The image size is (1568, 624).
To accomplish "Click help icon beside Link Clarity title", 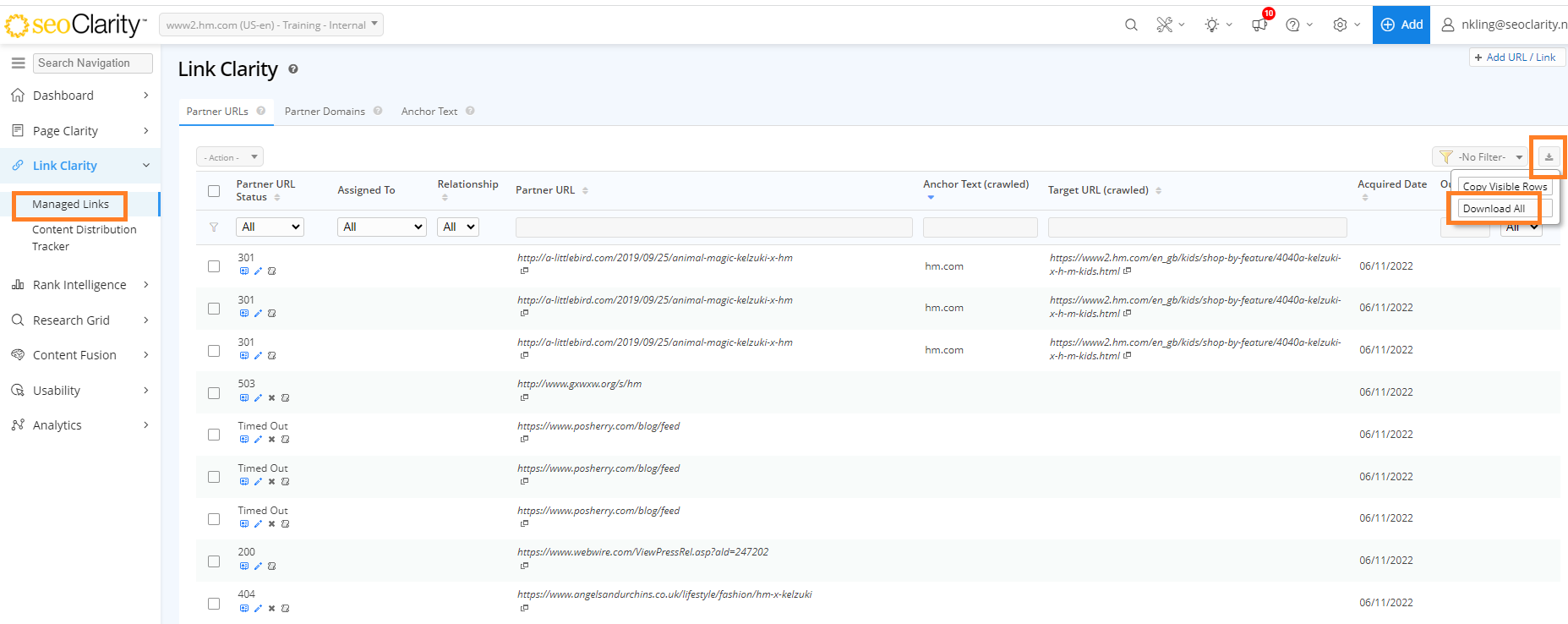I will point(293,69).
